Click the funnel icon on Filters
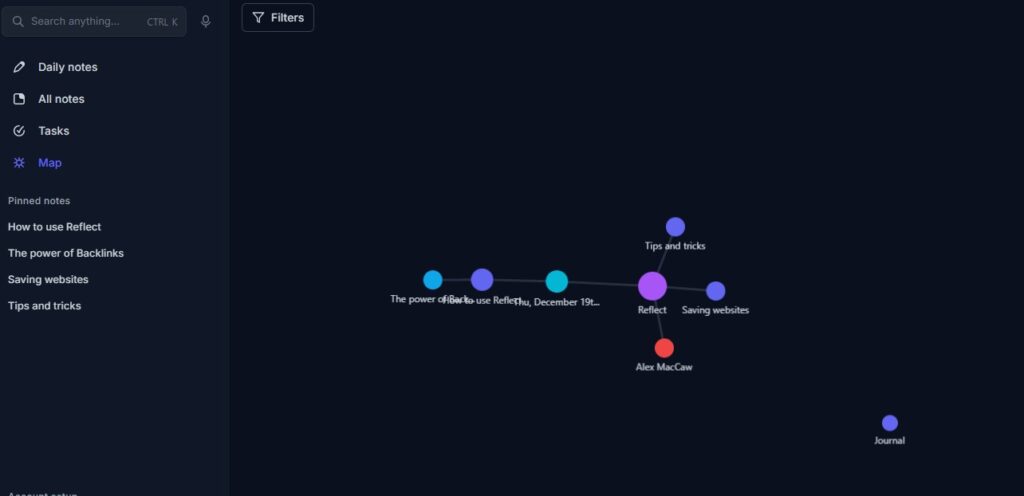 click(x=259, y=17)
